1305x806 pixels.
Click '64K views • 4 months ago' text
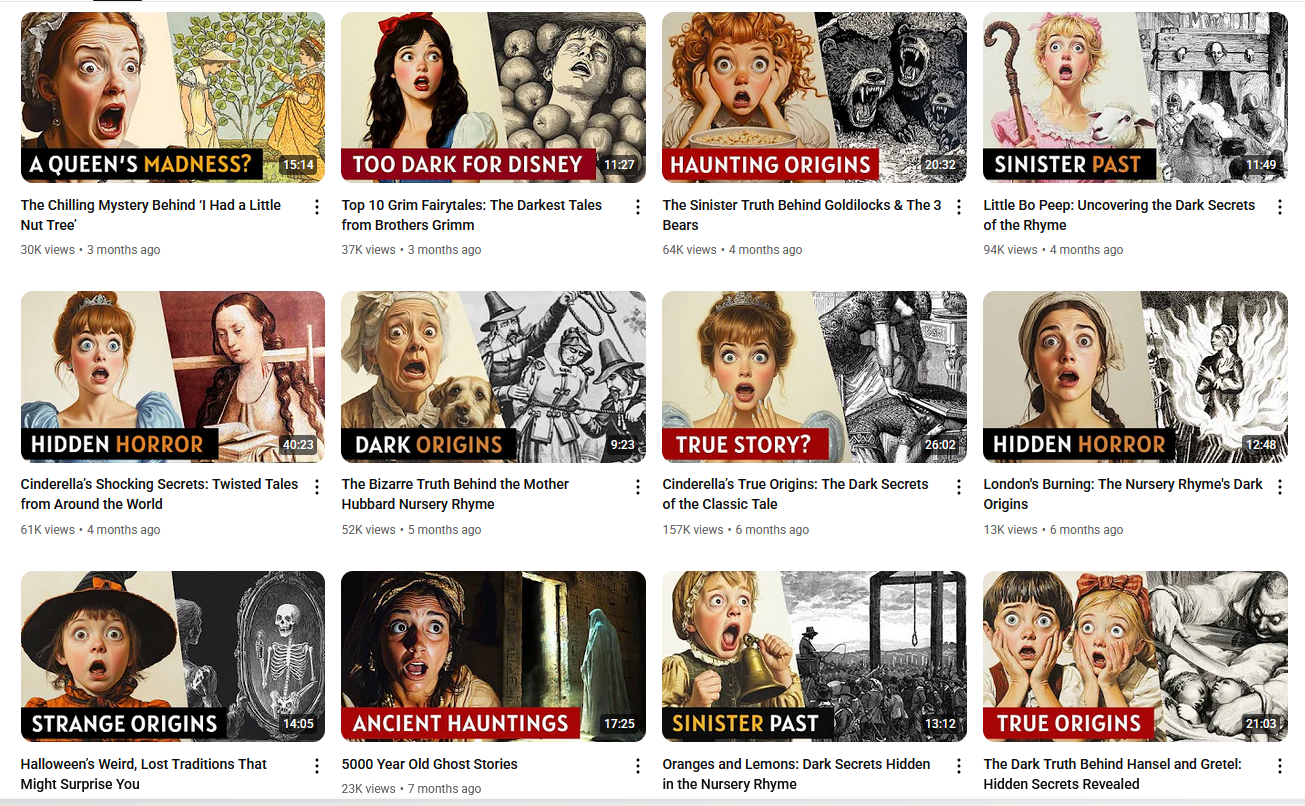[732, 250]
